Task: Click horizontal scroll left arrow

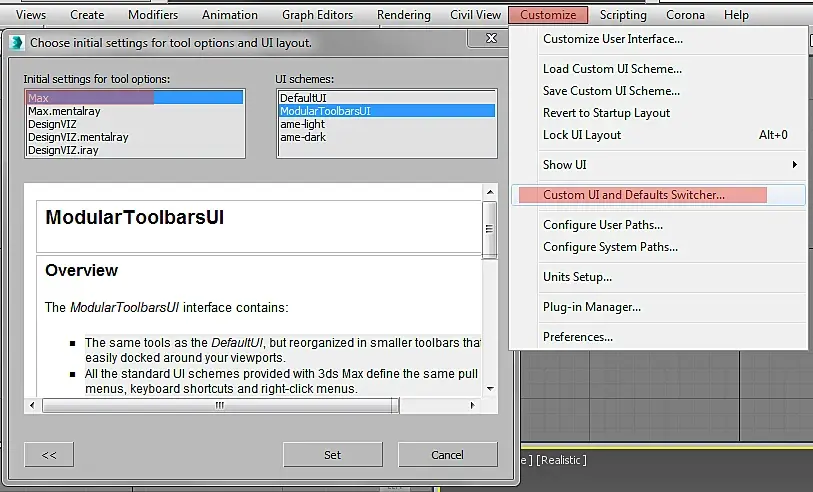Action: pos(32,405)
